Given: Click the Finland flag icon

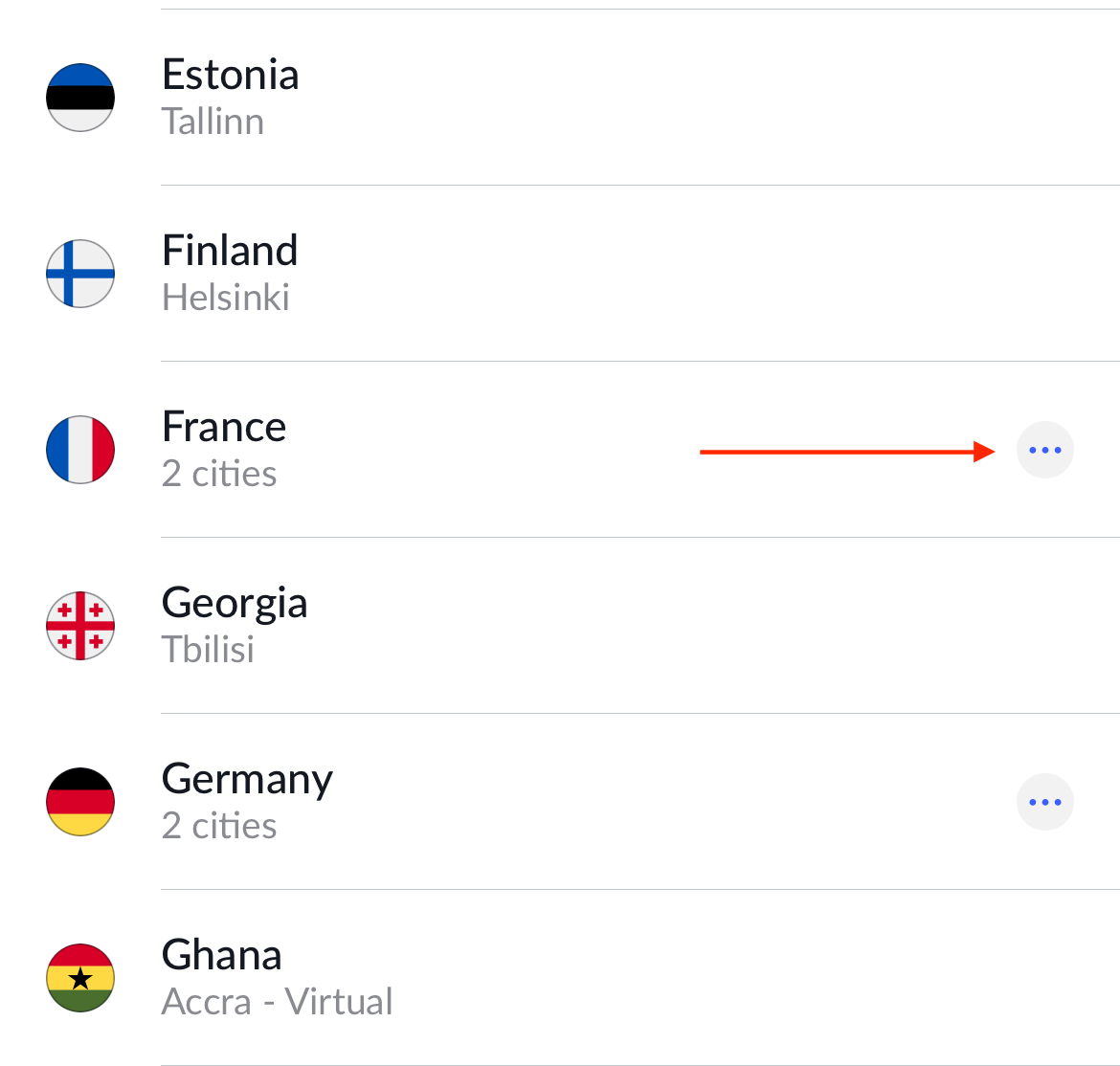Looking at the screenshot, I should coord(80,274).
